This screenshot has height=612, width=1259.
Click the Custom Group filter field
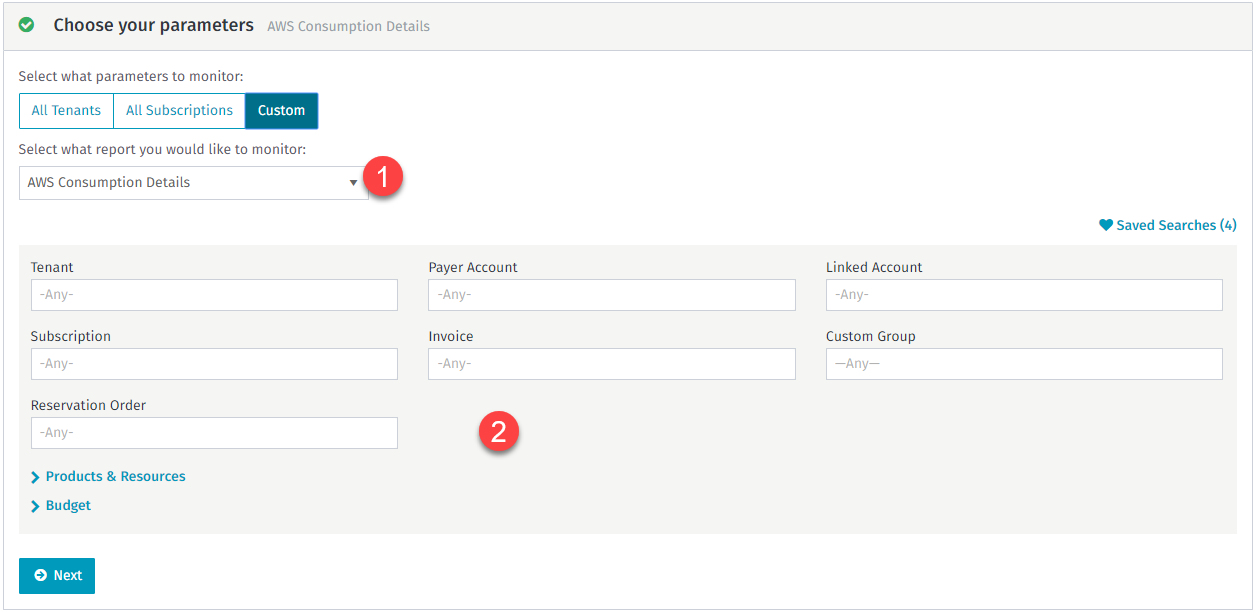[1023, 364]
